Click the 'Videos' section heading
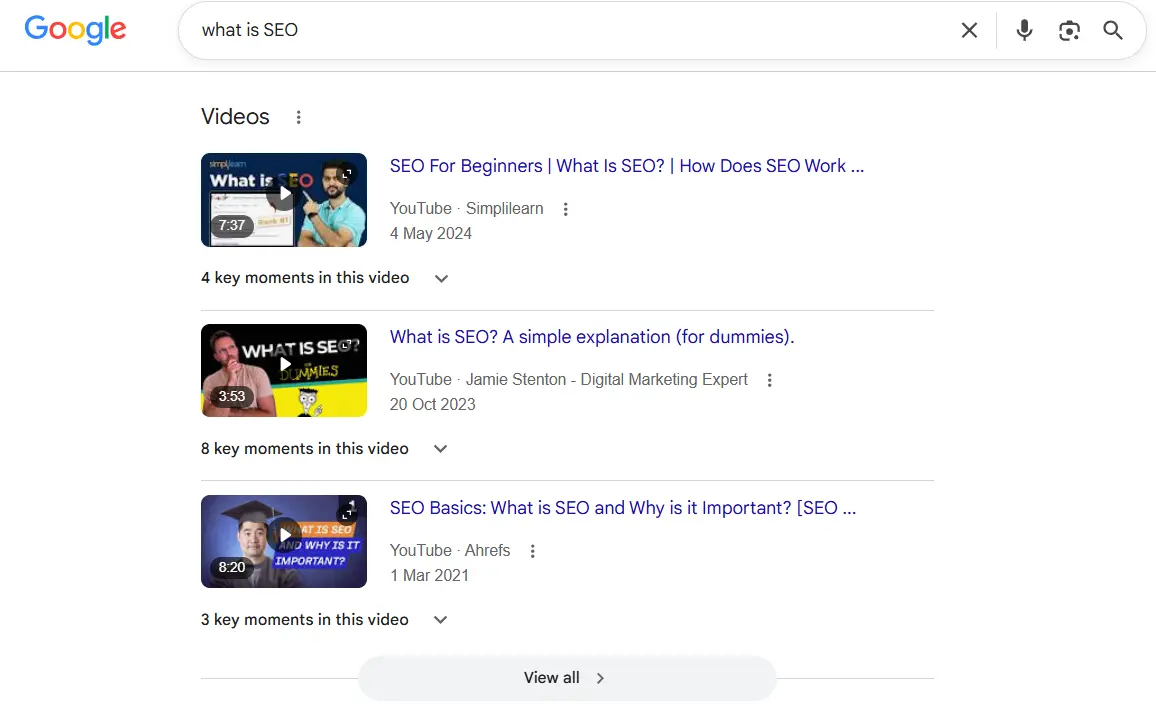Viewport: 1156px width, 709px height. coord(235,116)
